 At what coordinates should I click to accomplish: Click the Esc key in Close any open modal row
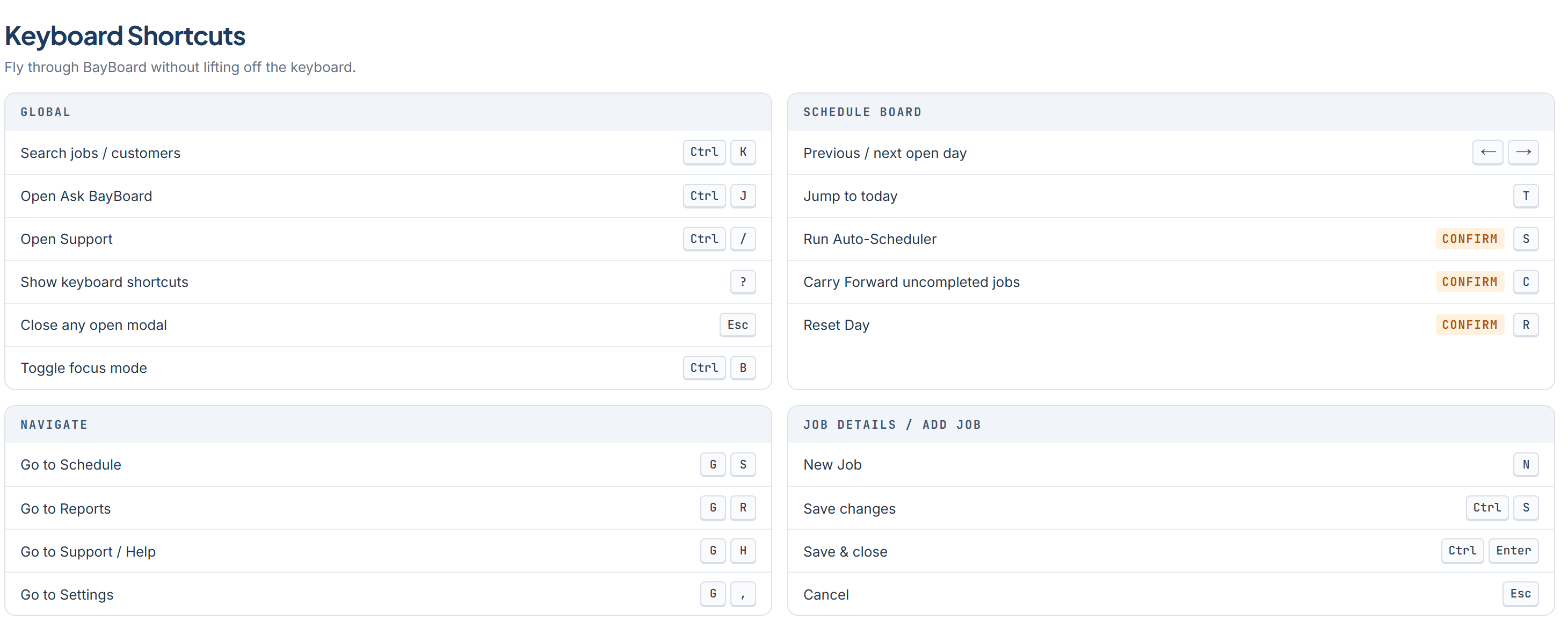[737, 325]
